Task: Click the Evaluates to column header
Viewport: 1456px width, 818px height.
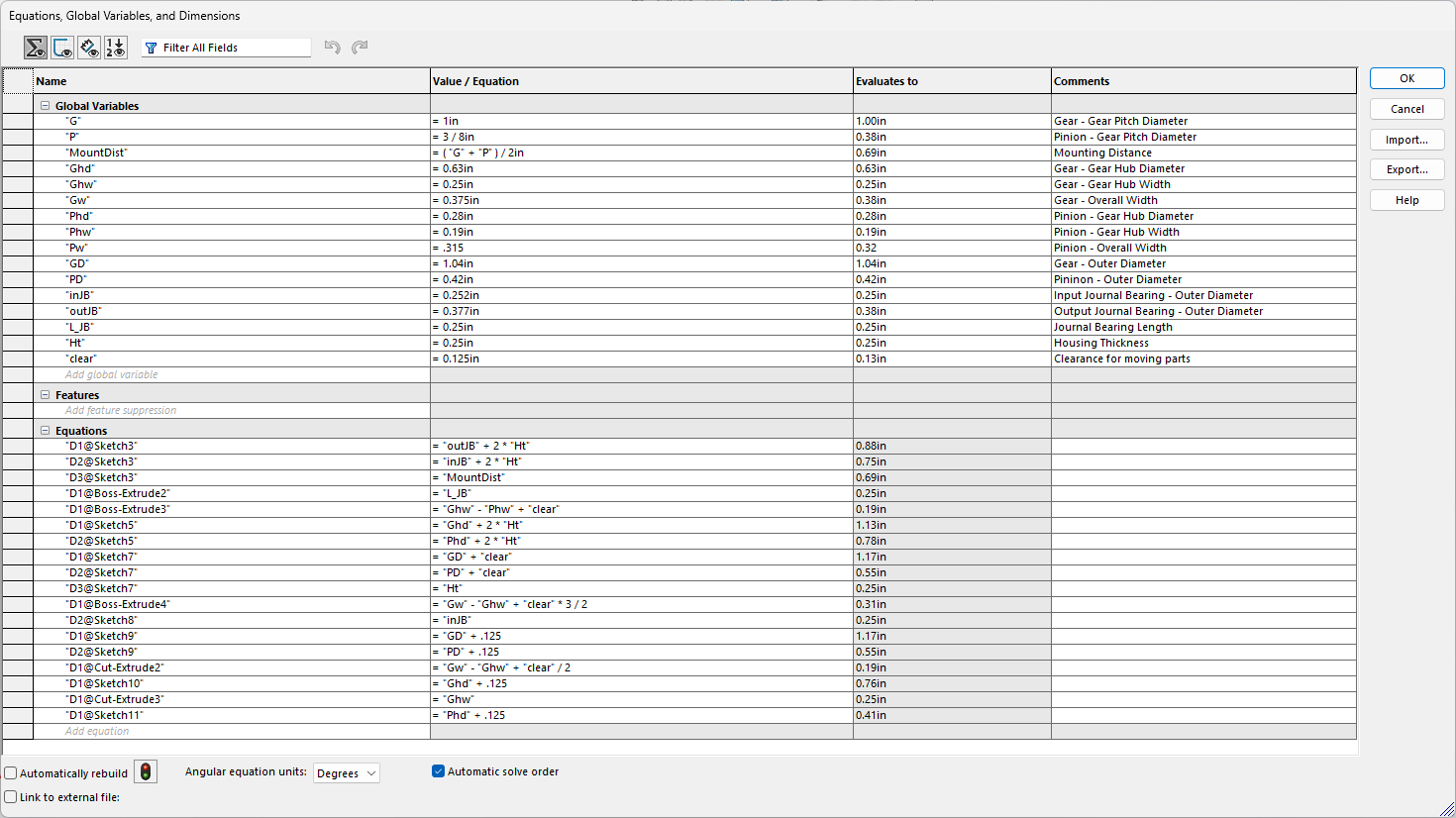Action: [x=952, y=81]
